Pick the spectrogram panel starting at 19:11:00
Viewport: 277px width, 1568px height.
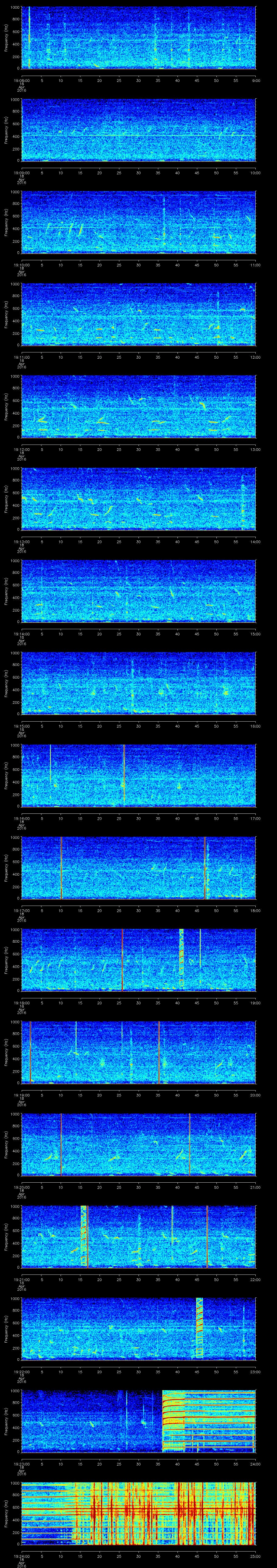pos(138,314)
